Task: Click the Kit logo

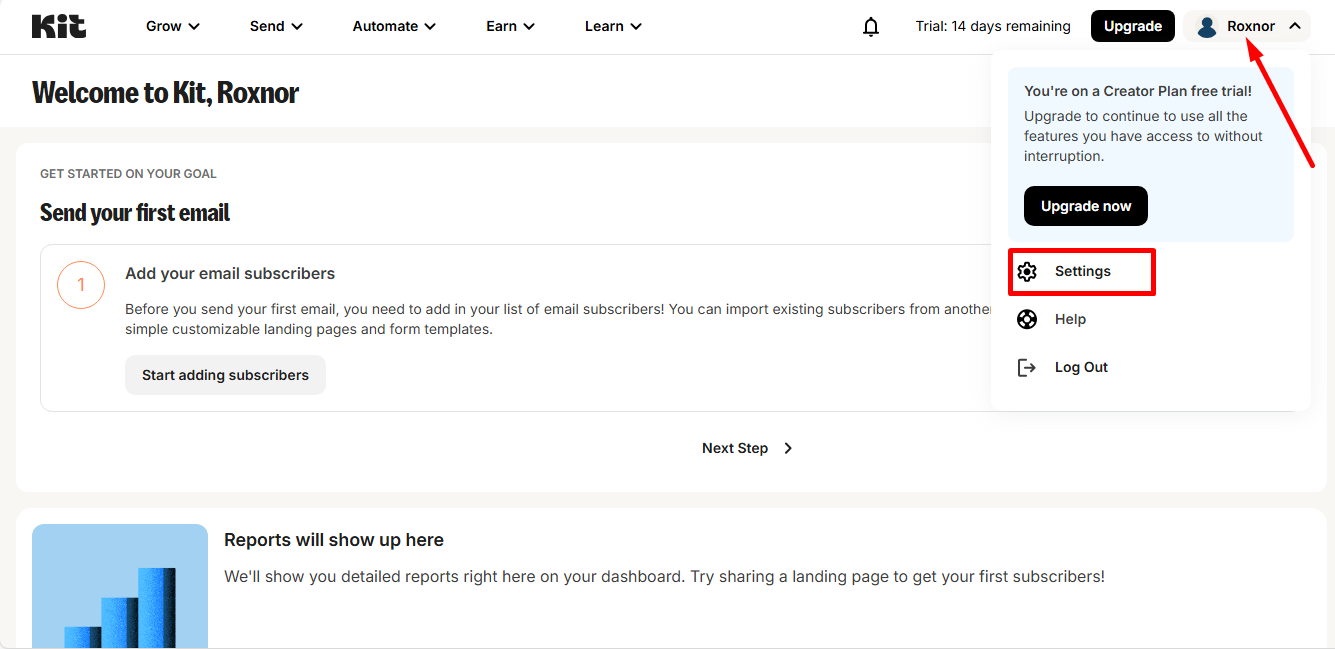Action: coord(57,26)
